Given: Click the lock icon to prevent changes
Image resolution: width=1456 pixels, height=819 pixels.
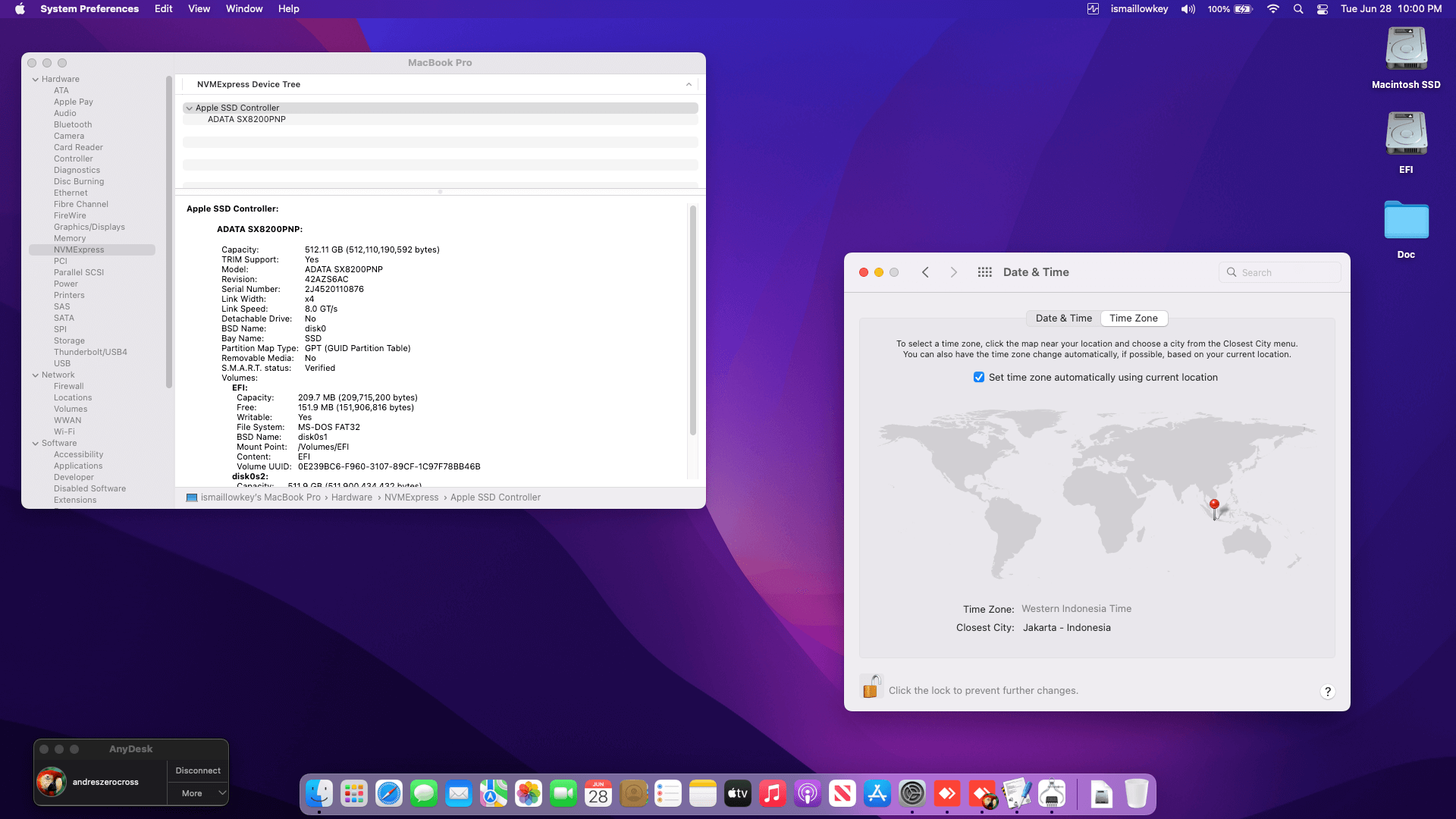Looking at the screenshot, I should pyautogui.click(x=871, y=687).
